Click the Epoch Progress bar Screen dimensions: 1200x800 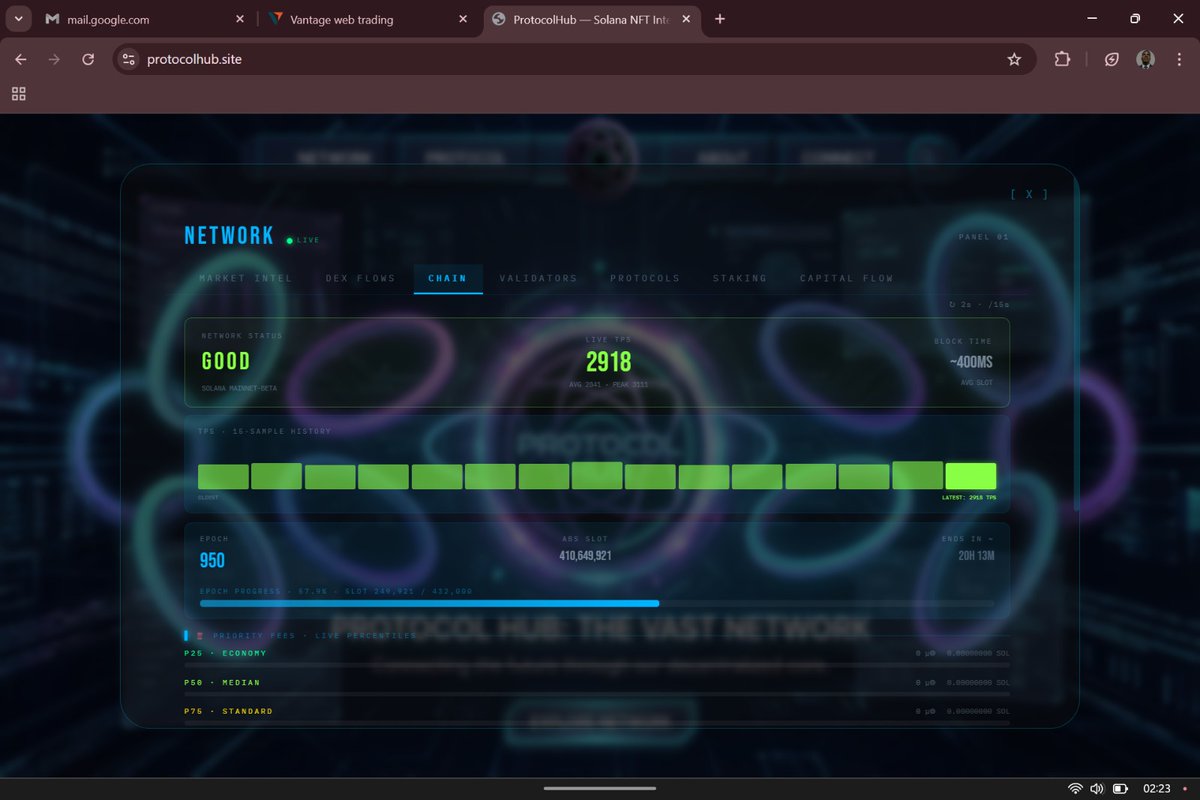(597, 603)
